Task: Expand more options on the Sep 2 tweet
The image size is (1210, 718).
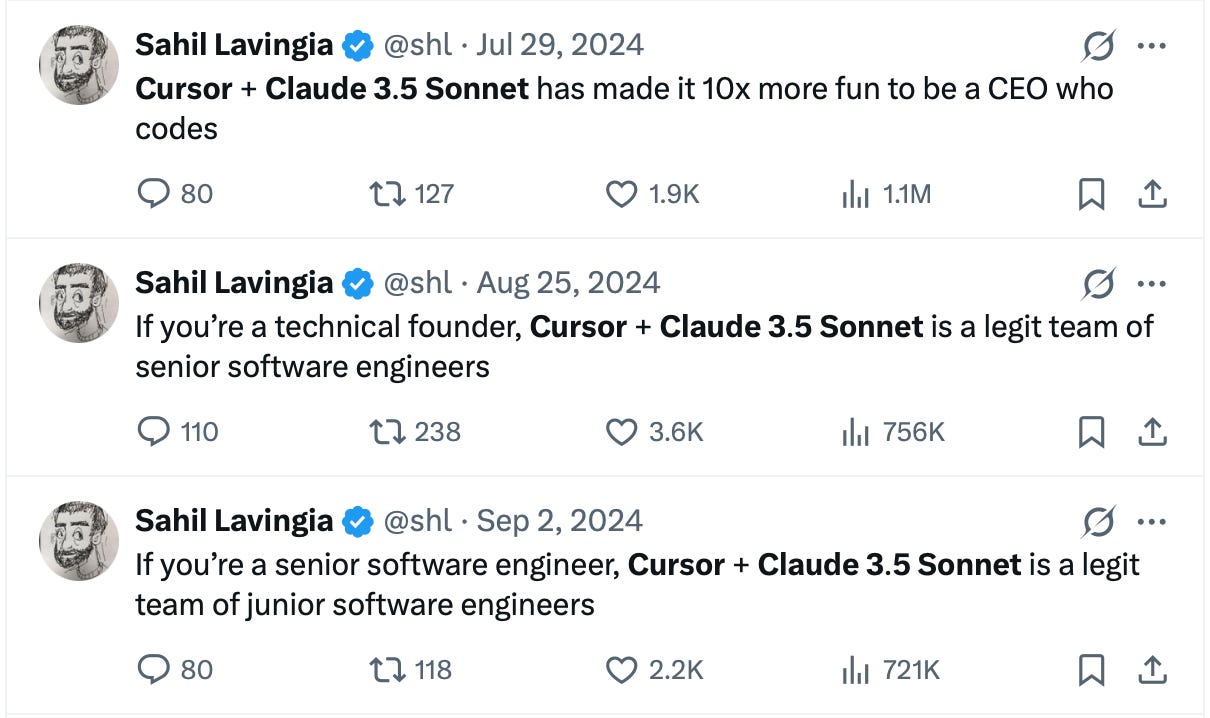Action: point(1151,522)
